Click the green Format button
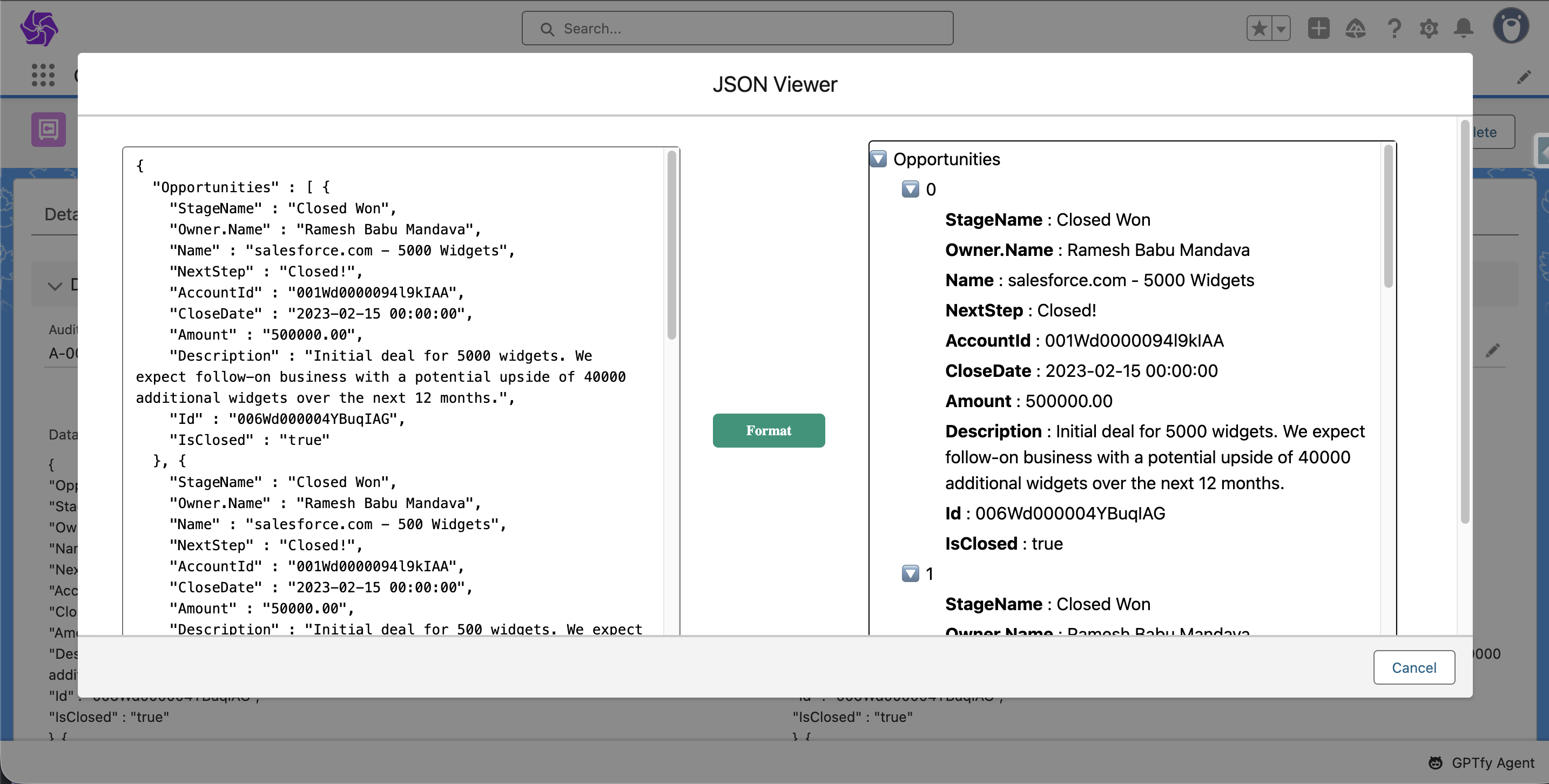The image size is (1549, 784). 769,430
